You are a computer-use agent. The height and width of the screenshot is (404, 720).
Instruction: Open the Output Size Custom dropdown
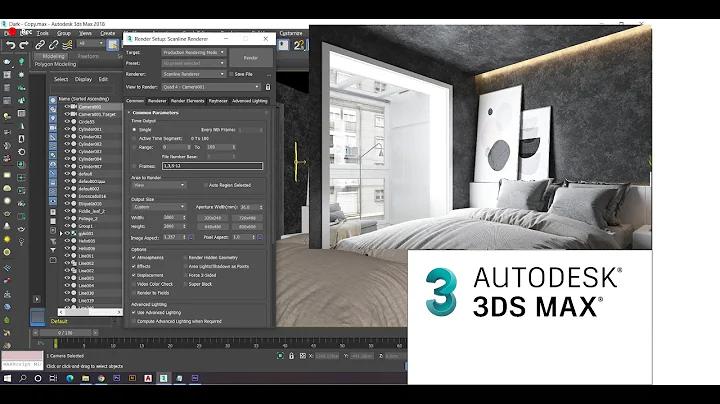pyautogui.click(x=158, y=207)
